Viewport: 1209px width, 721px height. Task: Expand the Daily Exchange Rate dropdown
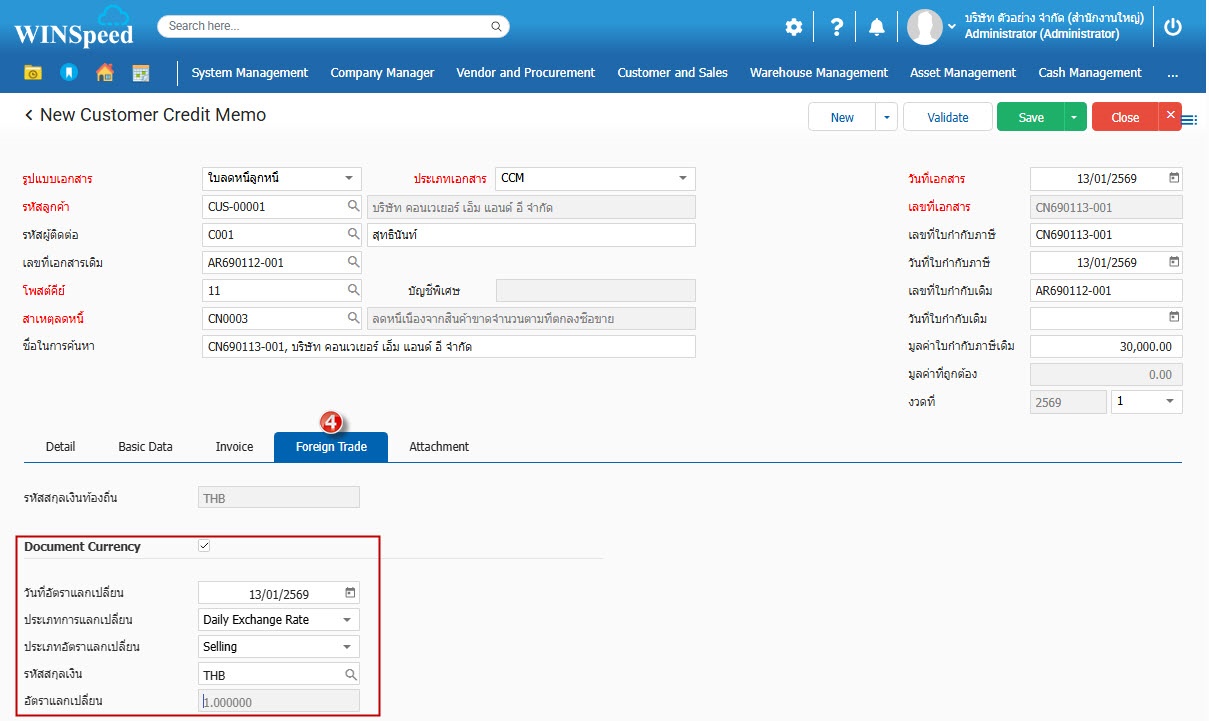coord(347,620)
